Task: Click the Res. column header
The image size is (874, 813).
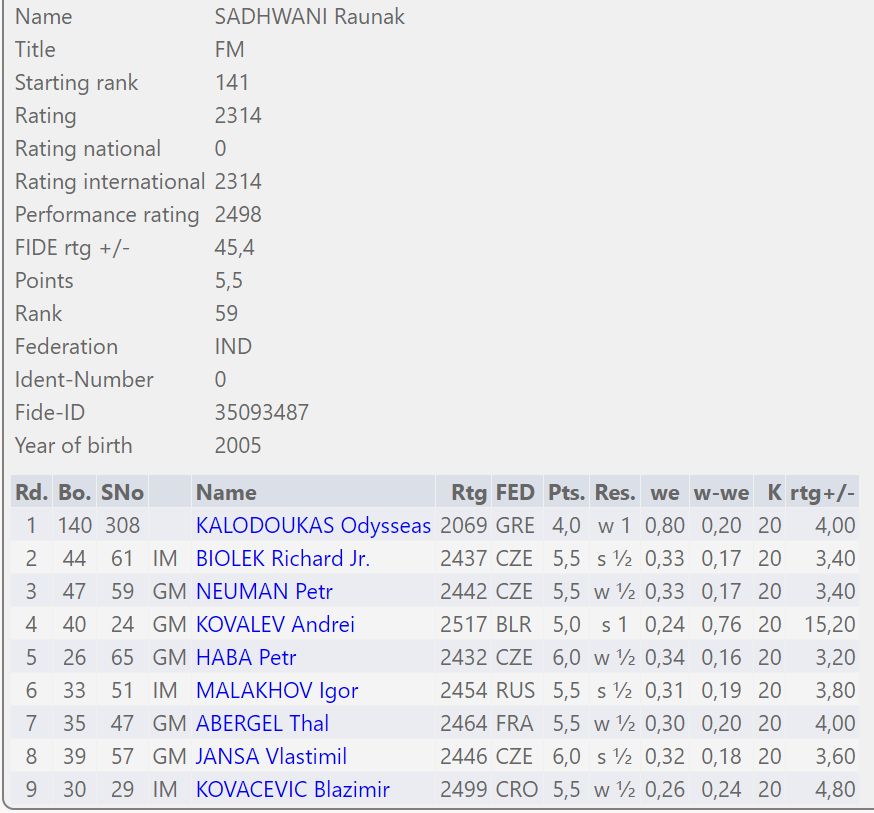Action: click(614, 492)
